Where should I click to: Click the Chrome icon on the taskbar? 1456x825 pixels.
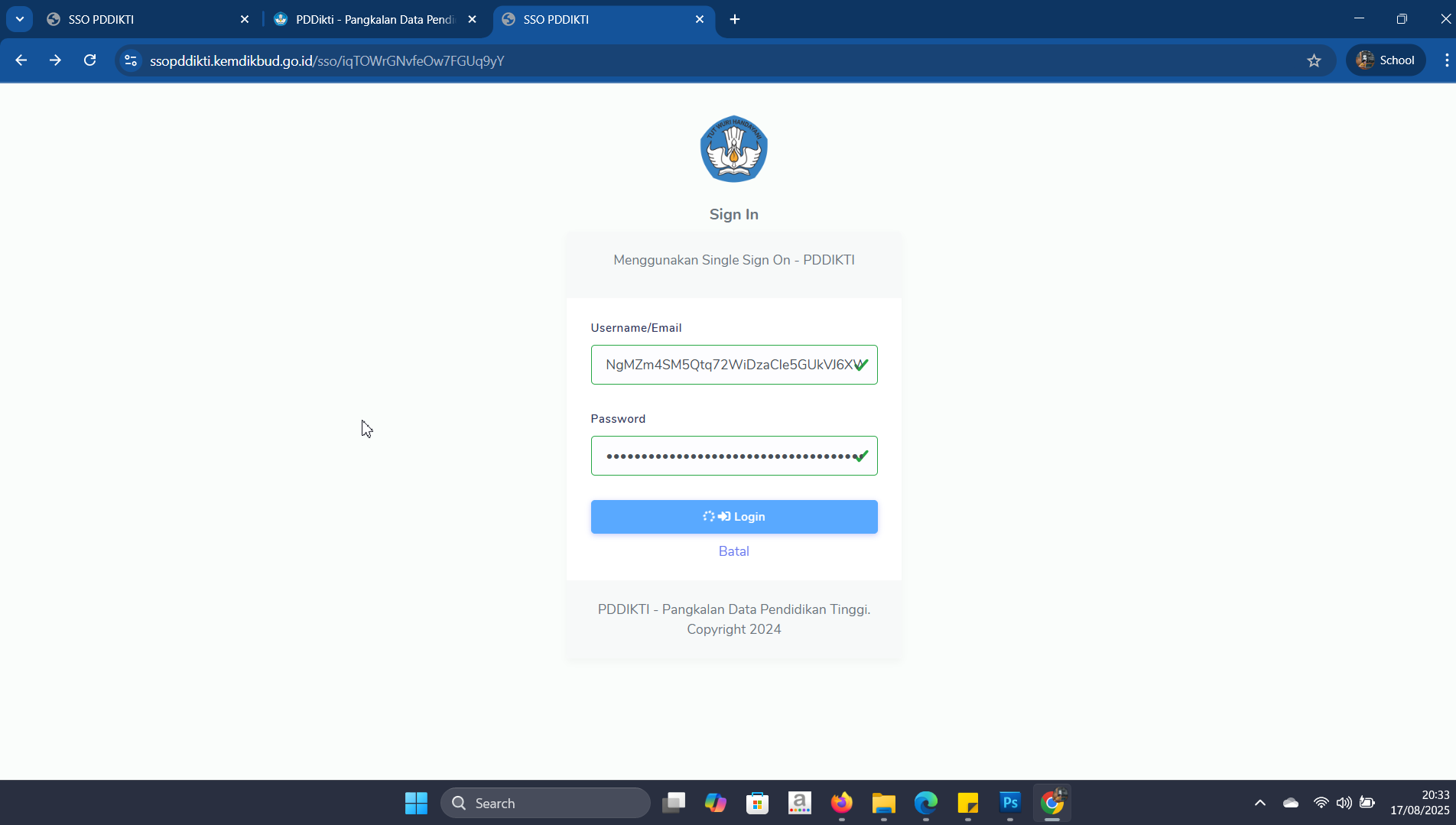pos(1052,803)
